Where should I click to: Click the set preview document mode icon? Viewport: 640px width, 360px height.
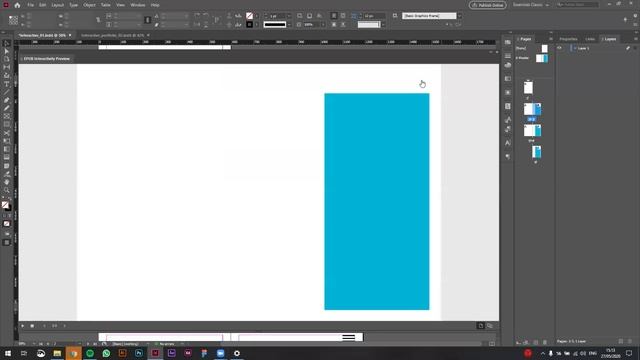click(481, 326)
